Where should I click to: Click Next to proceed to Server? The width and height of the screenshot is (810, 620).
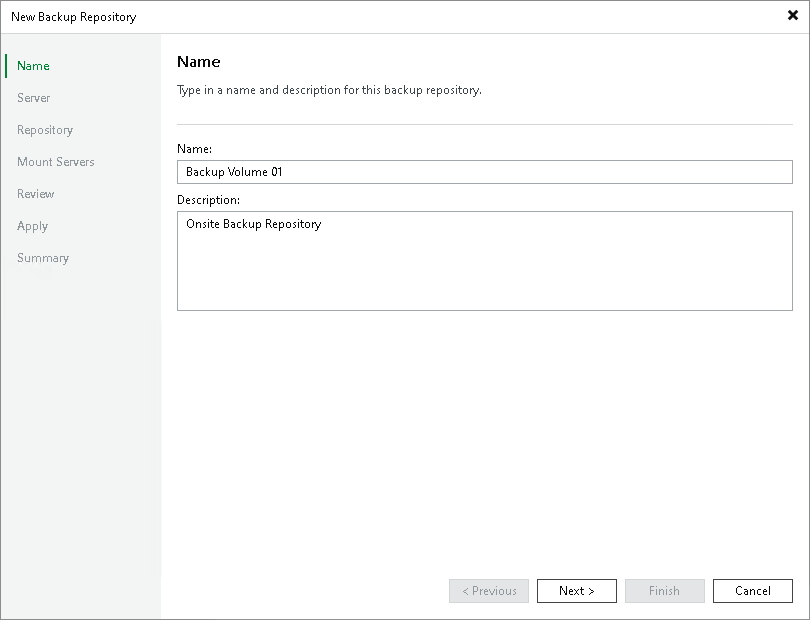[576, 590]
